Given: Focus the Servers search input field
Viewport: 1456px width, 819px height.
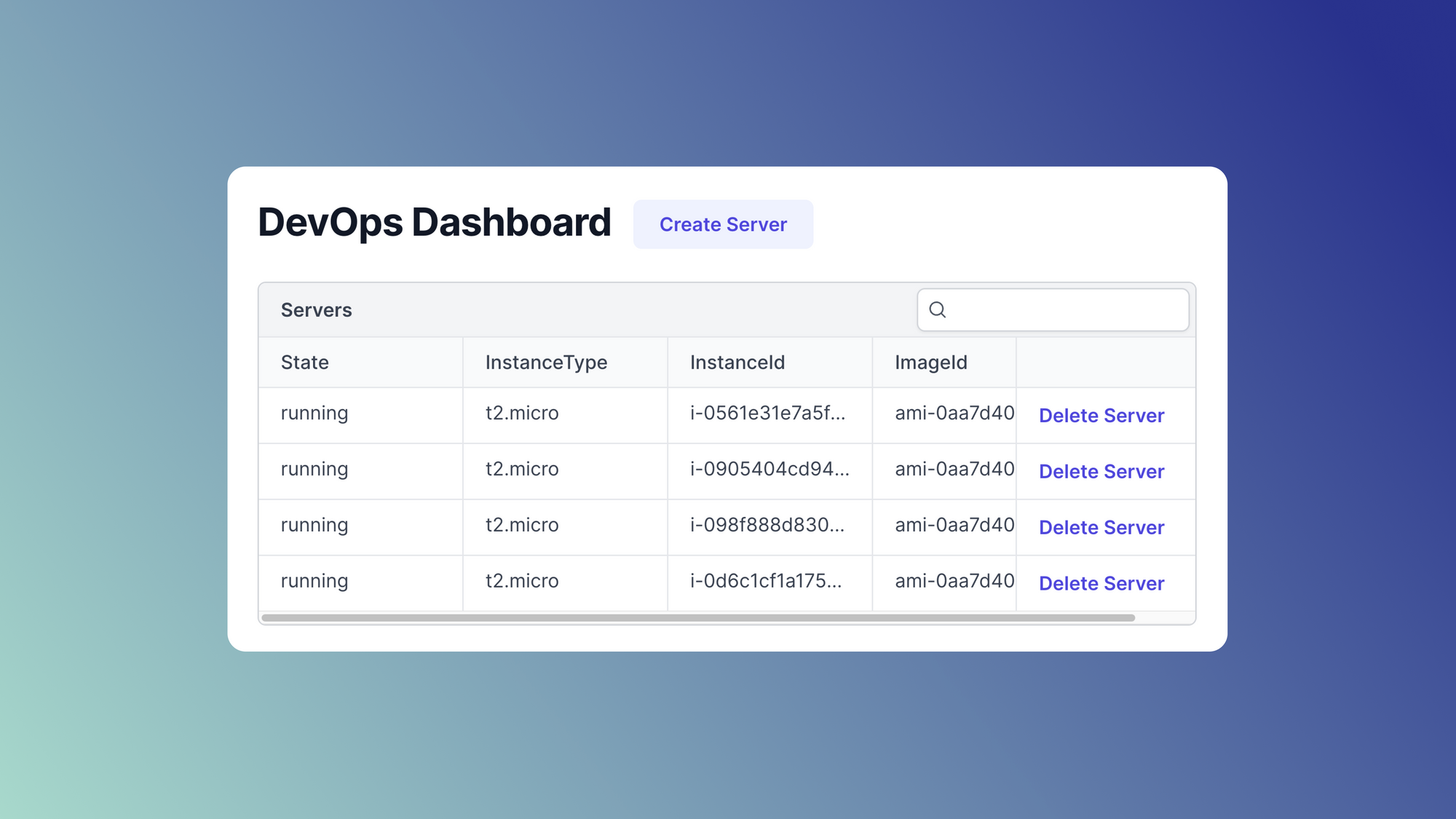Looking at the screenshot, I should [x=1053, y=310].
